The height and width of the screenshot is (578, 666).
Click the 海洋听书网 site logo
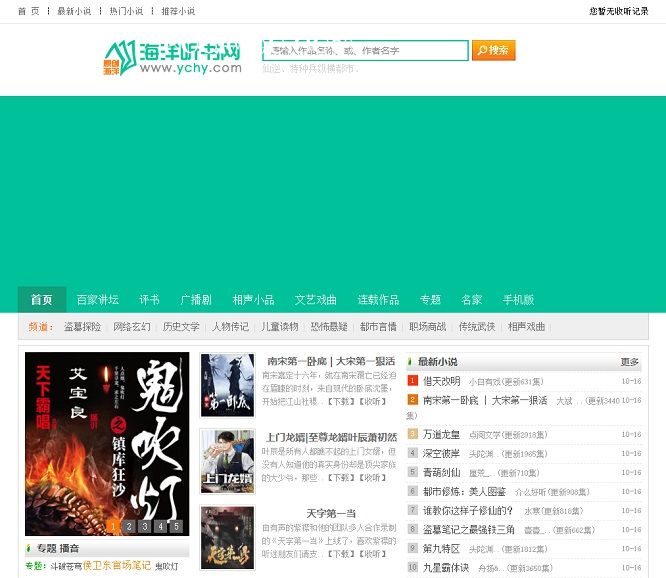point(172,58)
